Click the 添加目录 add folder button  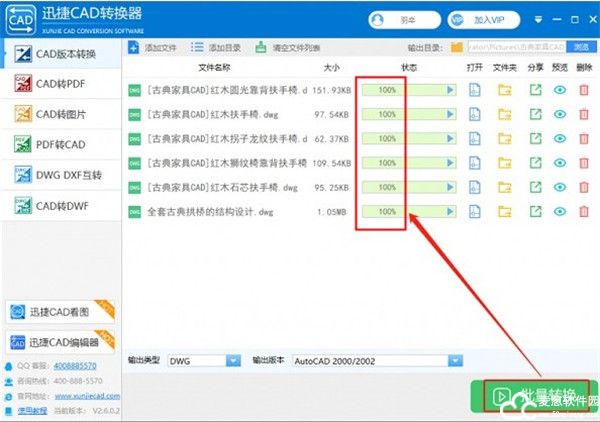[216, 48]
